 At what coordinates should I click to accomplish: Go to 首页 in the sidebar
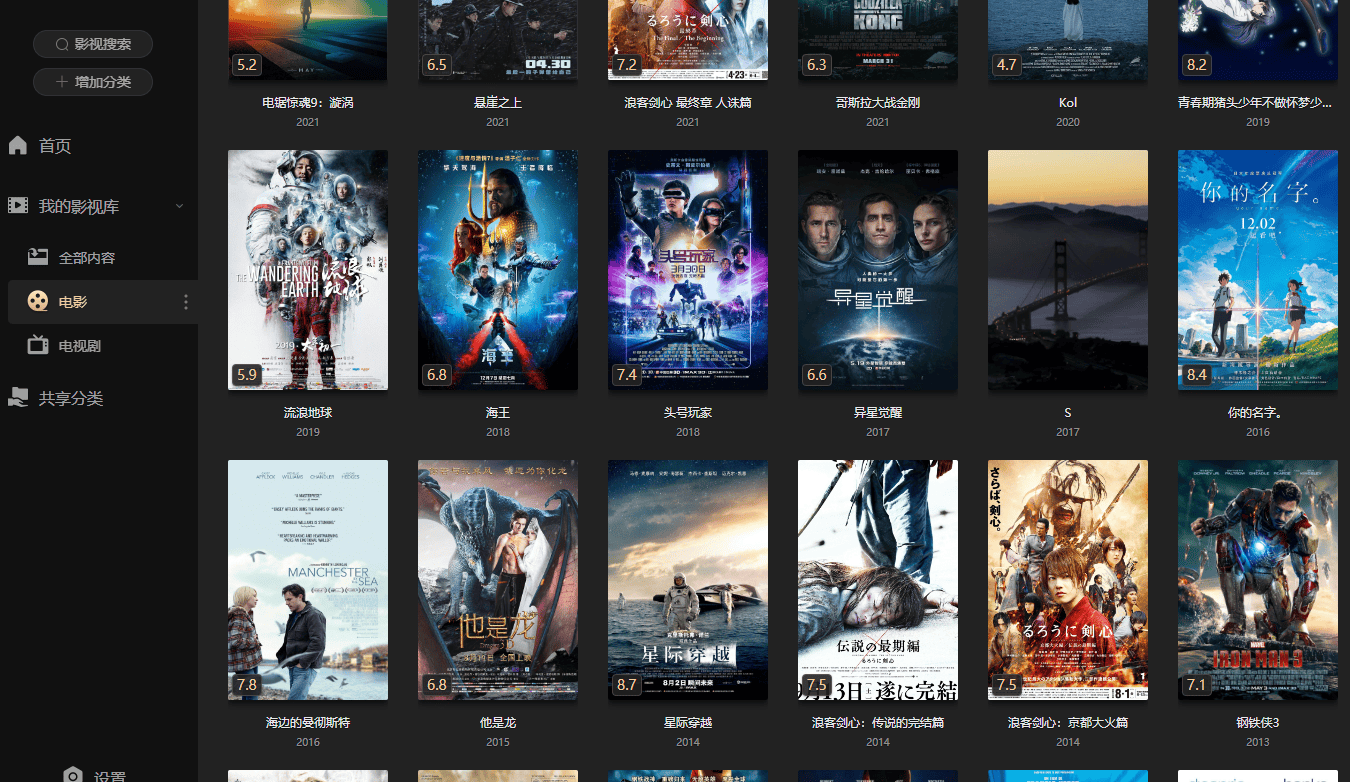(x=55, y=146)
